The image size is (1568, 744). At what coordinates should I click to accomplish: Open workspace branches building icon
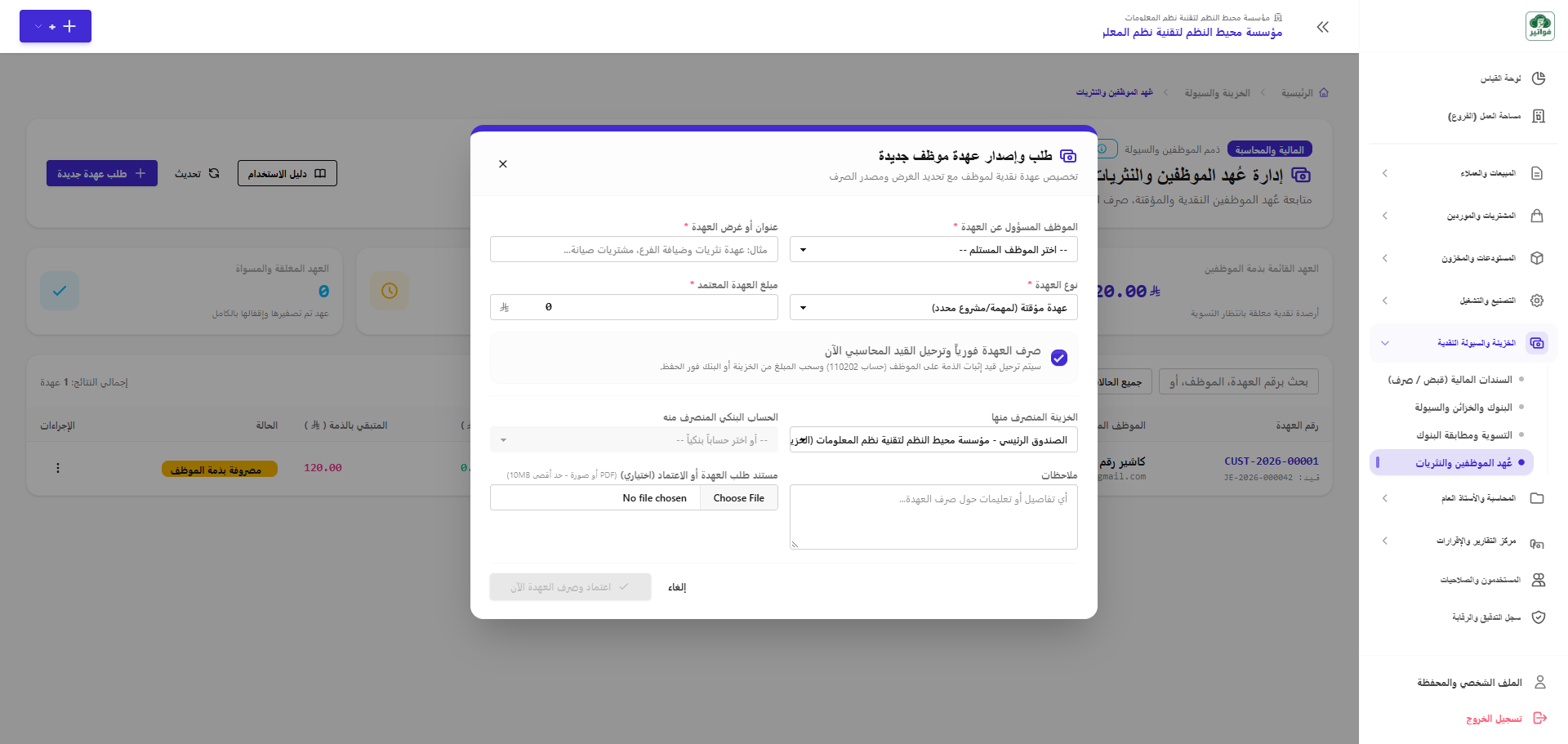click(1539, 116)
